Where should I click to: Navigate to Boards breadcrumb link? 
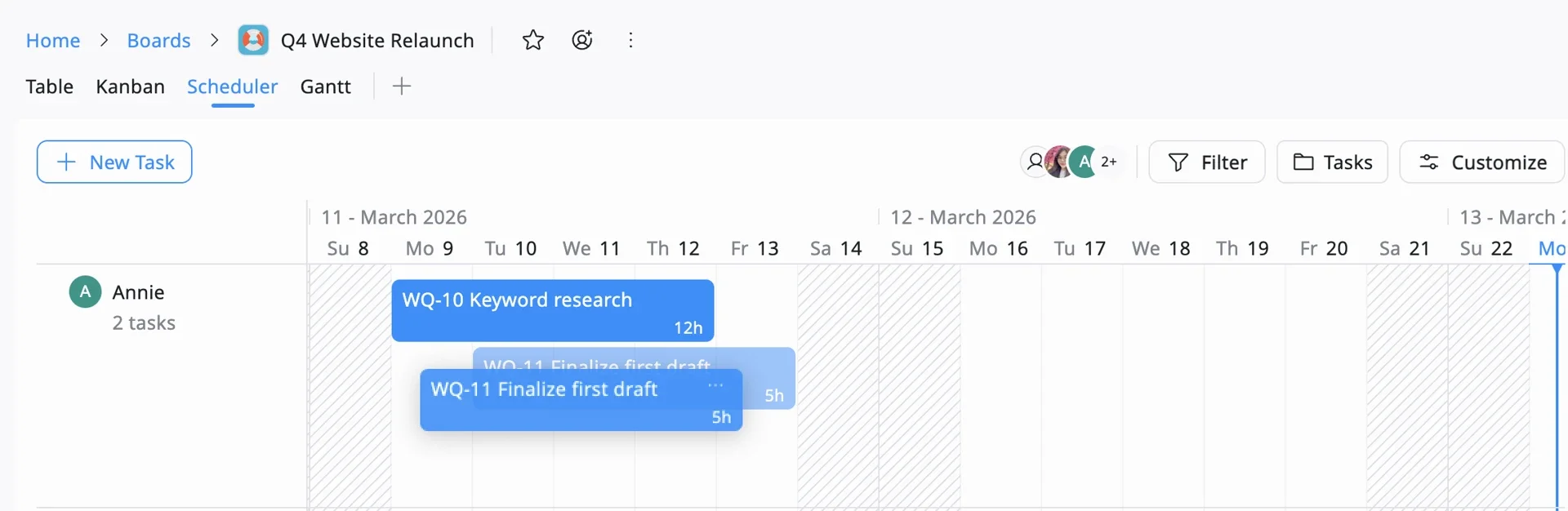pyautogui.click(x=158, y=40)
